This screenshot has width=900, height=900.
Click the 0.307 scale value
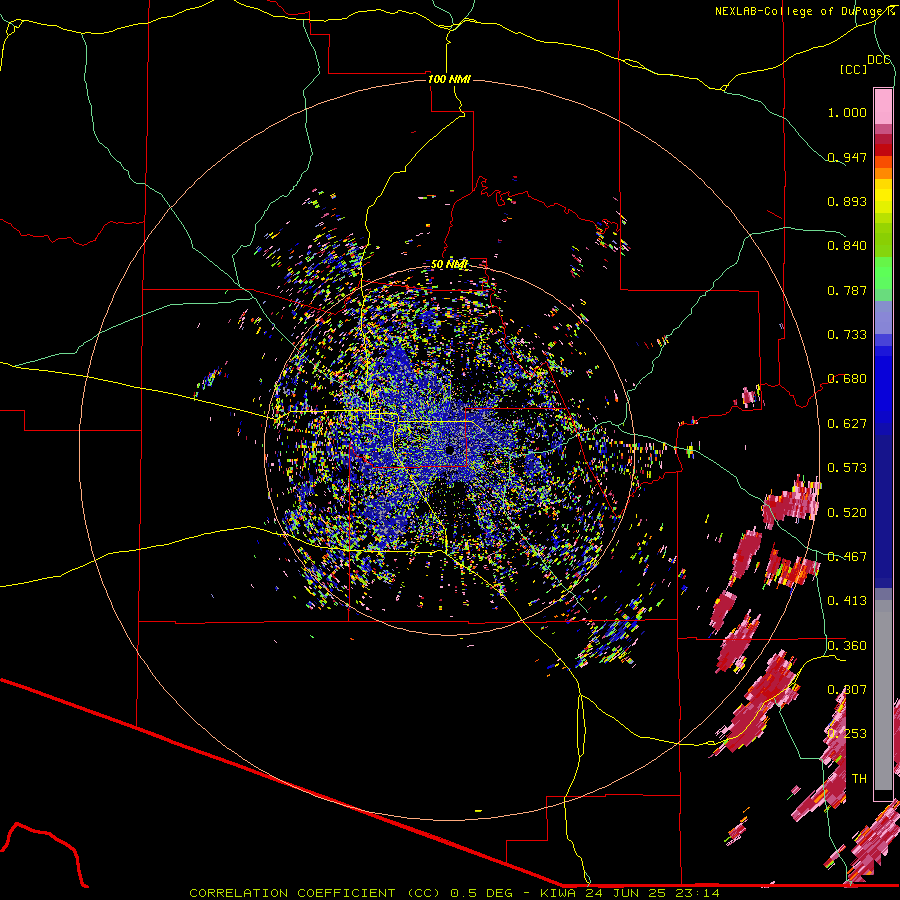pos(847,690)
